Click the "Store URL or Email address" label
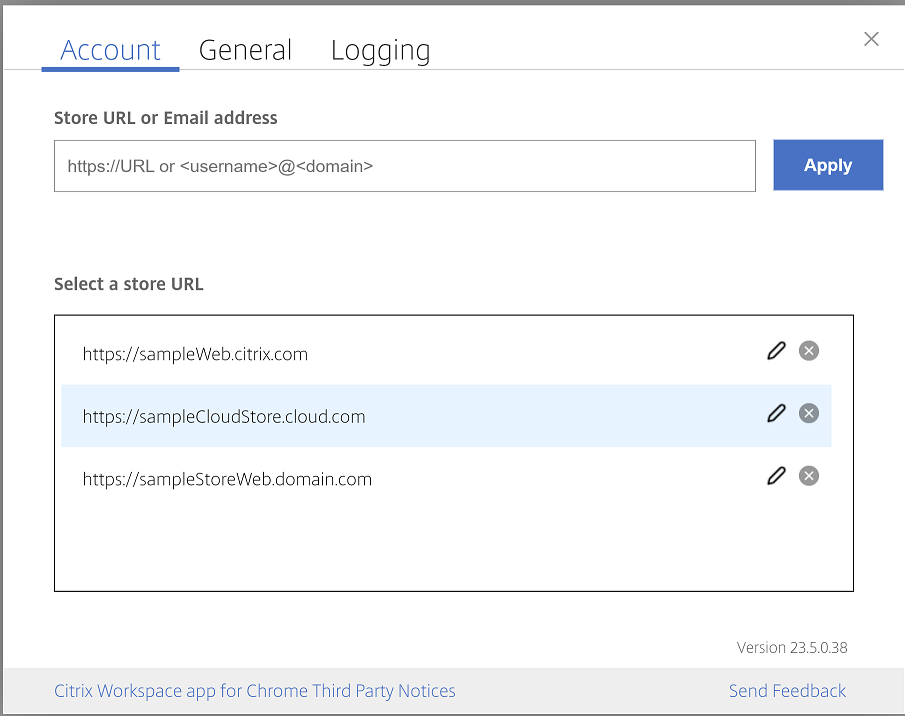 [x=166, y=118]
